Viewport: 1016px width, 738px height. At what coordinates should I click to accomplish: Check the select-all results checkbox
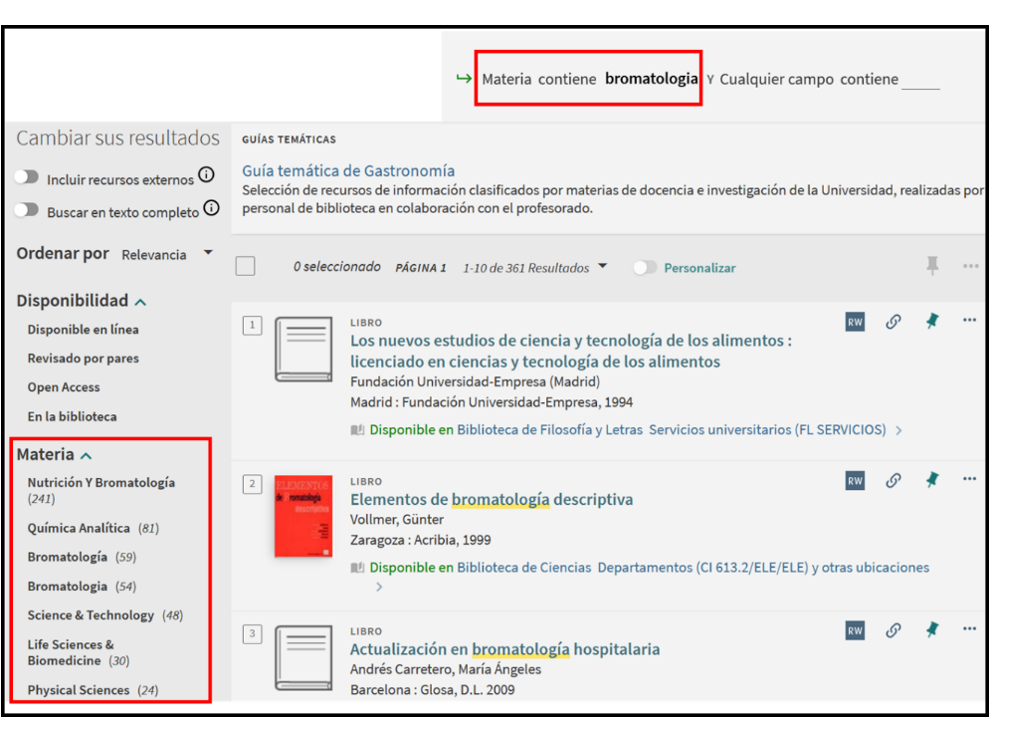click(245, 266)
